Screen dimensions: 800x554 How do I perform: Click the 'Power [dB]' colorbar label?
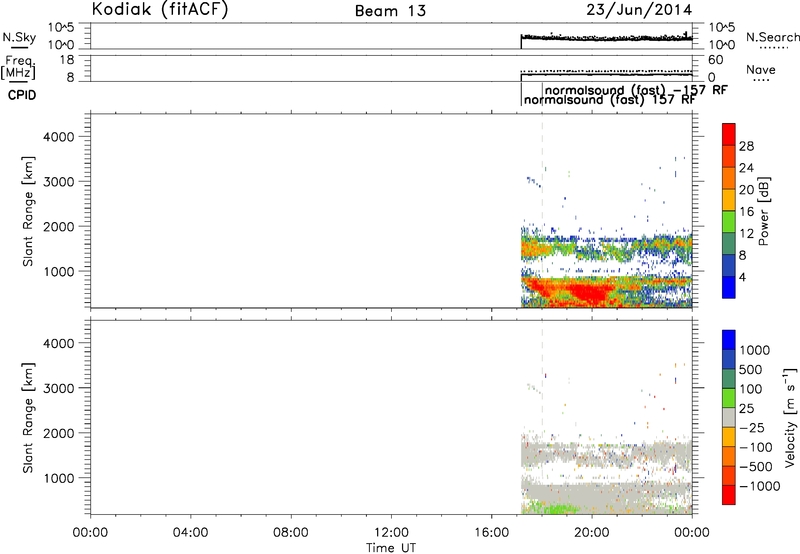(x=763, y=211)
